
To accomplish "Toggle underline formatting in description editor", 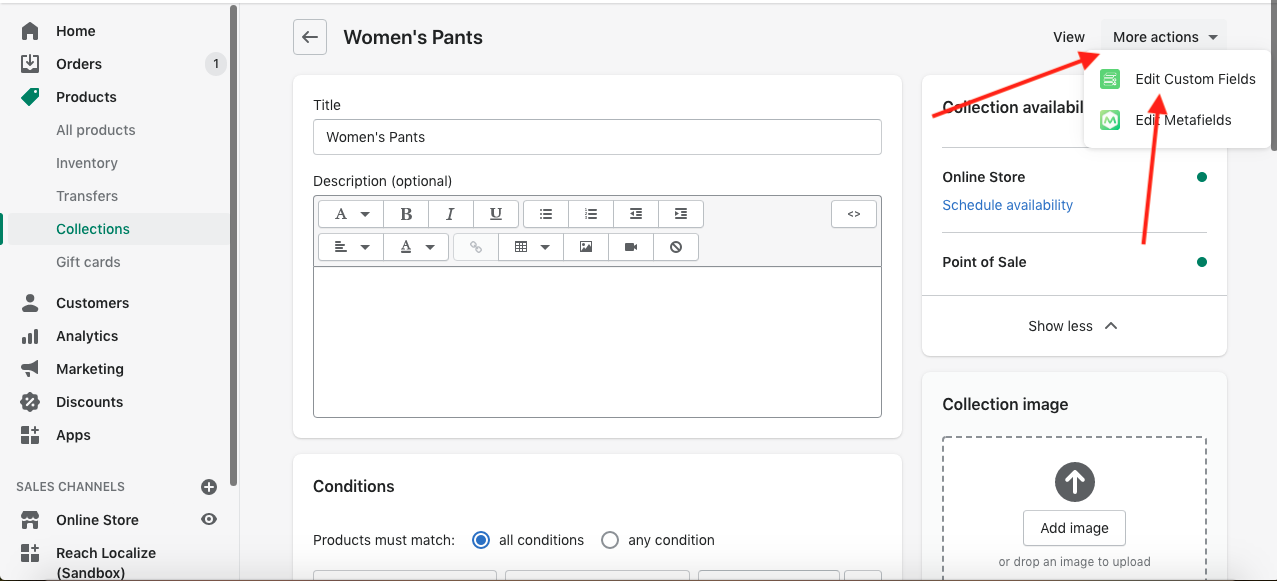I will [496, 214].
